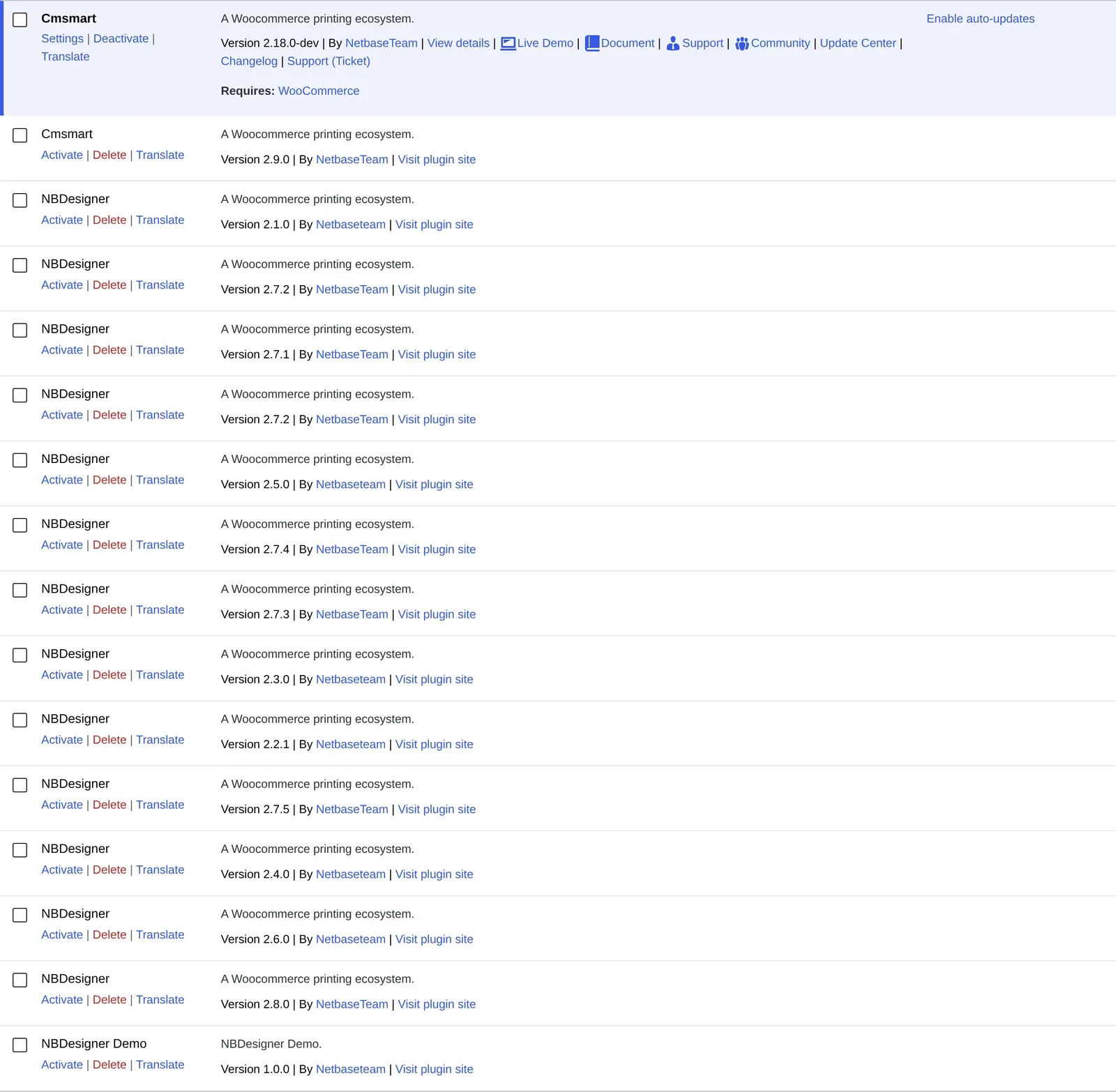Click the Live Demo screen icon
Viewport: 1116px width, 1092px height.
tap(508, 43)
